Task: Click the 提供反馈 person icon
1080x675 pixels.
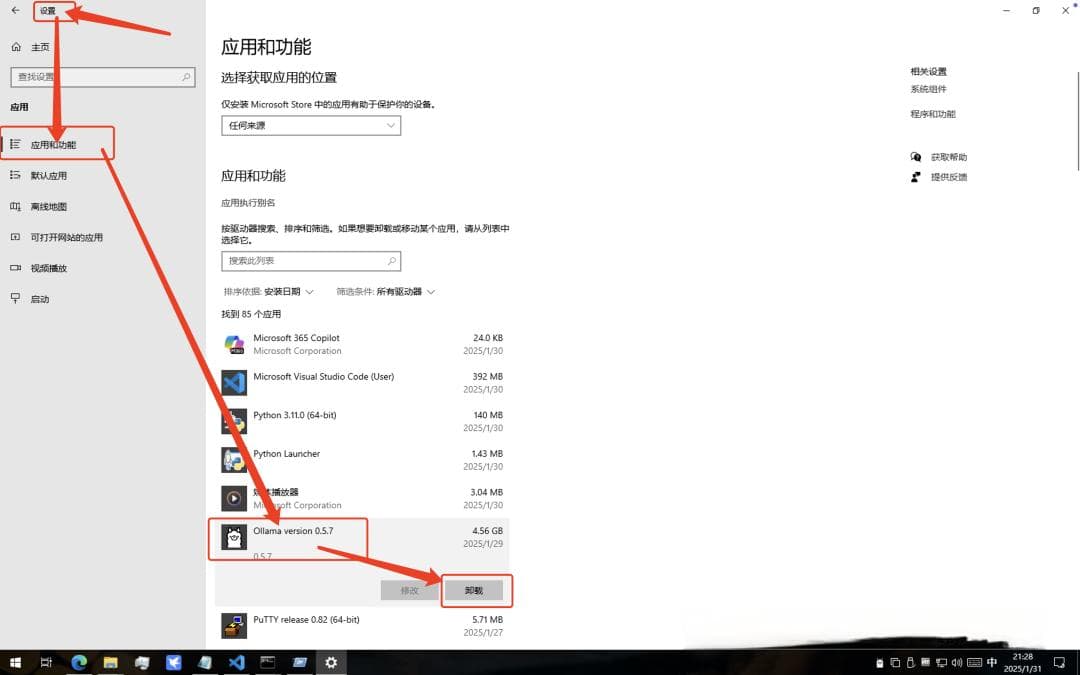Action: coord(915,177)
